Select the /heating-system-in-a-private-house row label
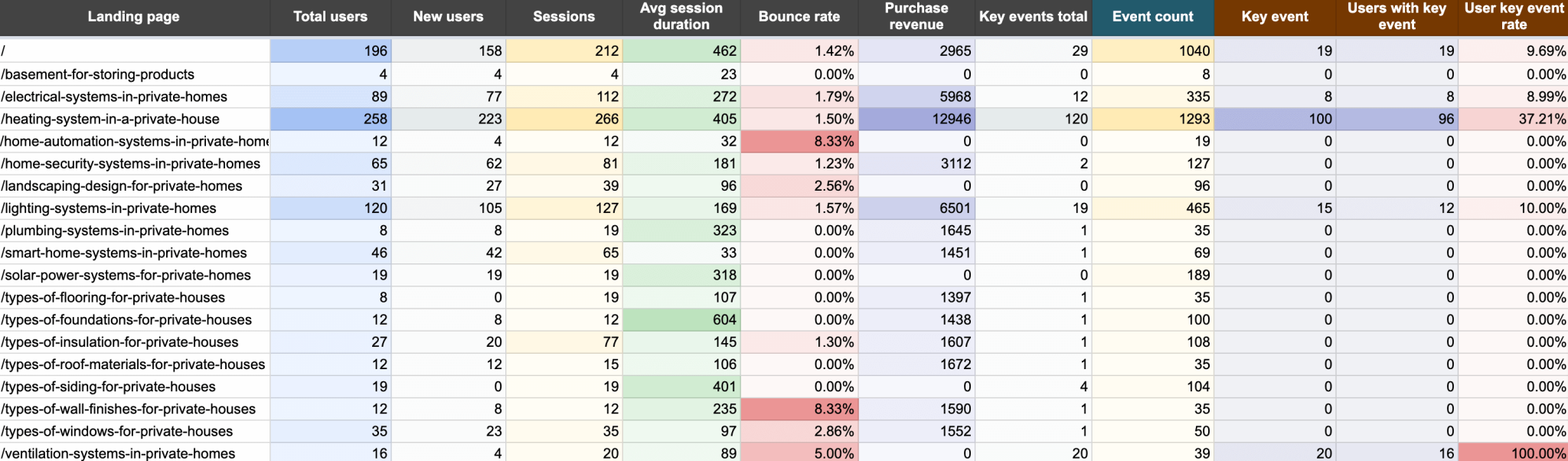Screen dimensions: 1568x461 [x=110, y=119]
